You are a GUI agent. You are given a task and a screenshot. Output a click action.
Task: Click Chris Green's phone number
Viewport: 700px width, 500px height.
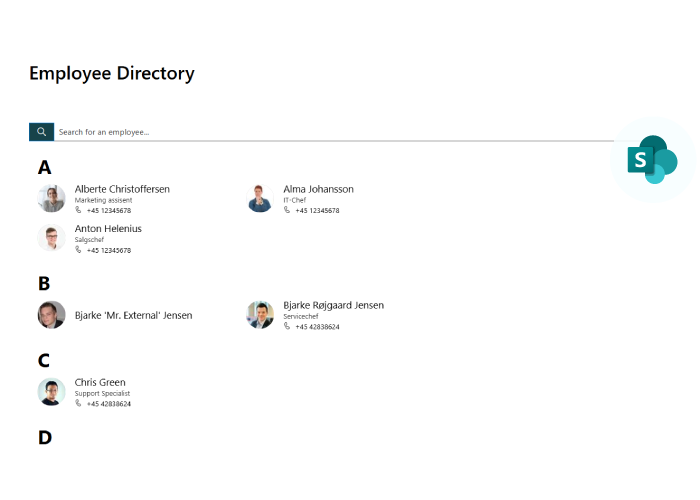[x=109, y=404]
